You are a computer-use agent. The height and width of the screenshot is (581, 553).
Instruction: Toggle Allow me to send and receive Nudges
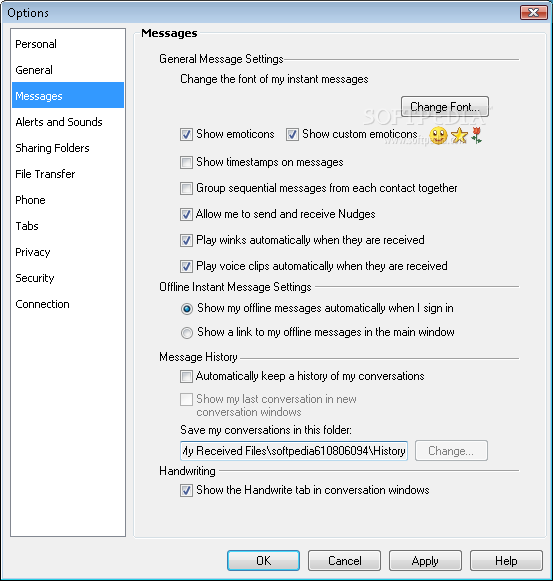coord(186,214)
